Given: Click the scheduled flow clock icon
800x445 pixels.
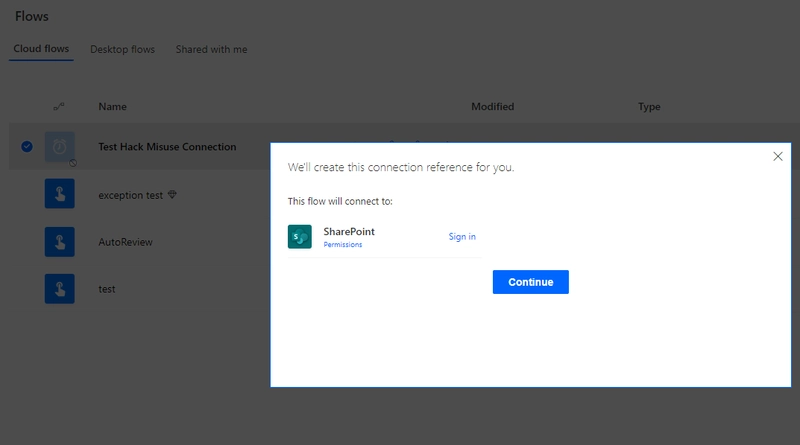Looking at the screenshot, I should pyautogui.click(x=60, y=147).
